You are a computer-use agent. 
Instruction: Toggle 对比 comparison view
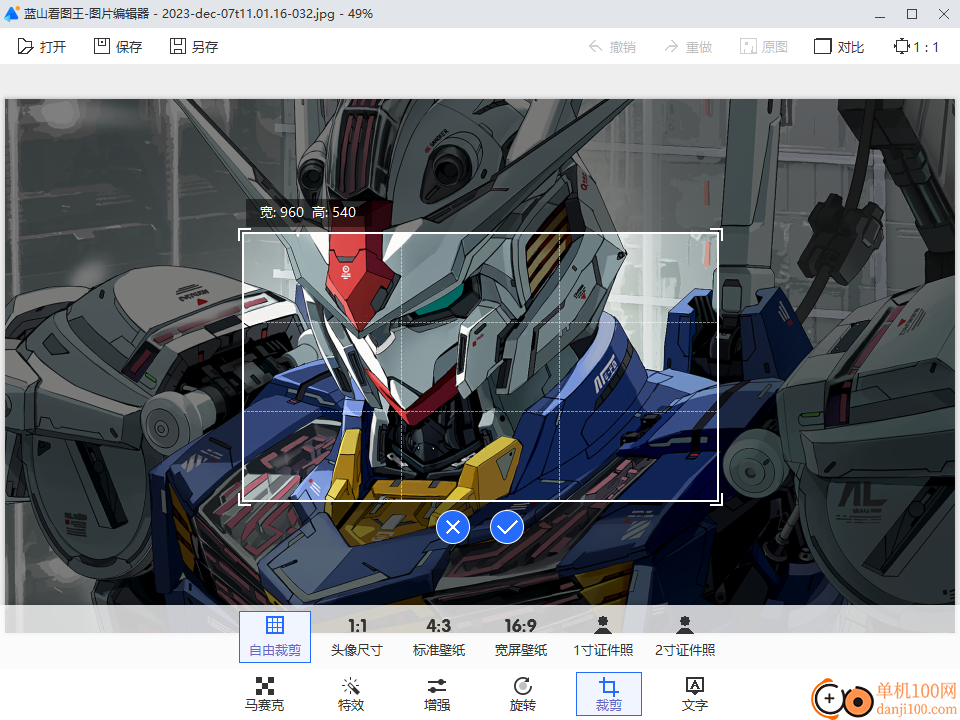click(839, 47)
